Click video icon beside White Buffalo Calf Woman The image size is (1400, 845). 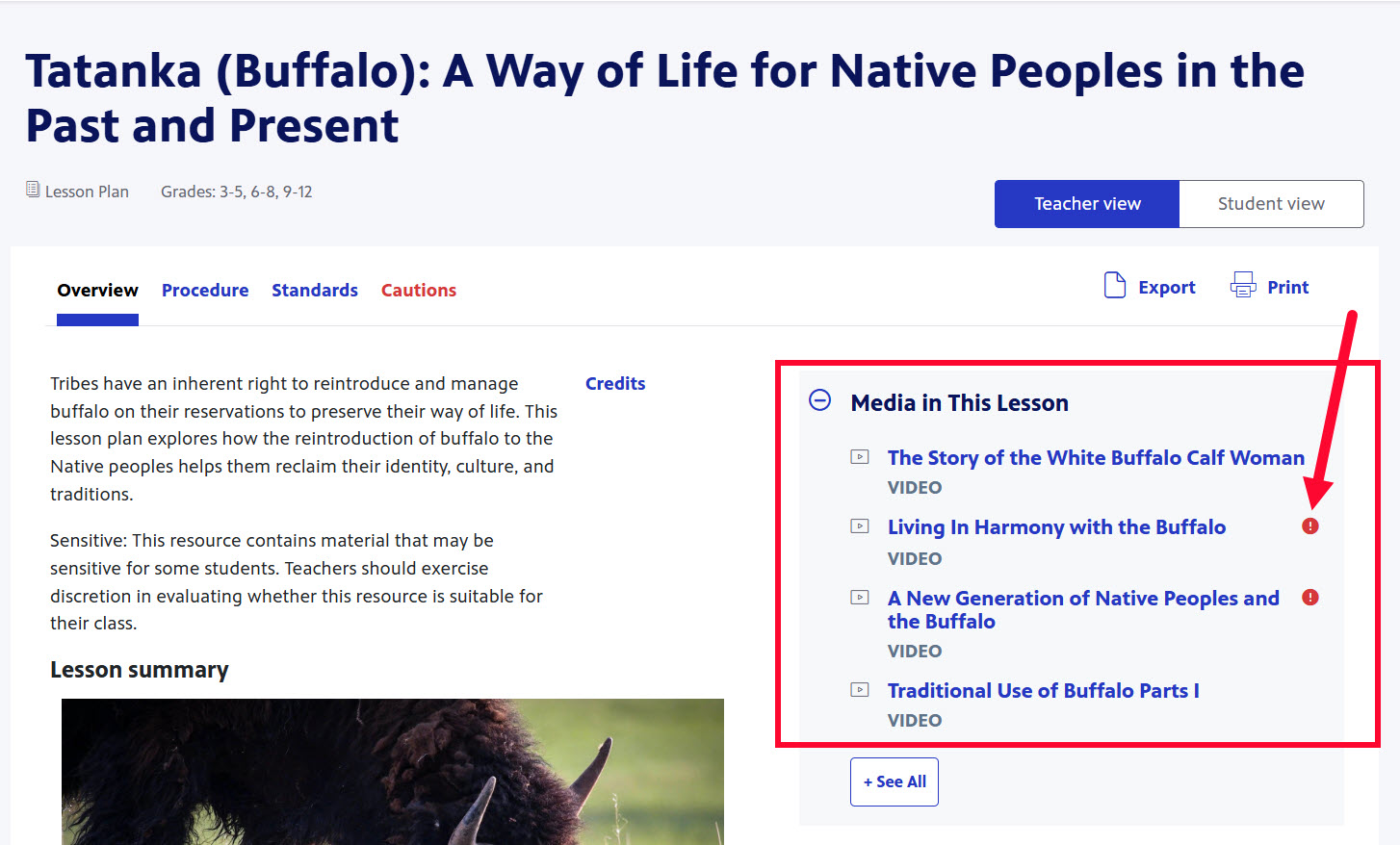(860, 457)
